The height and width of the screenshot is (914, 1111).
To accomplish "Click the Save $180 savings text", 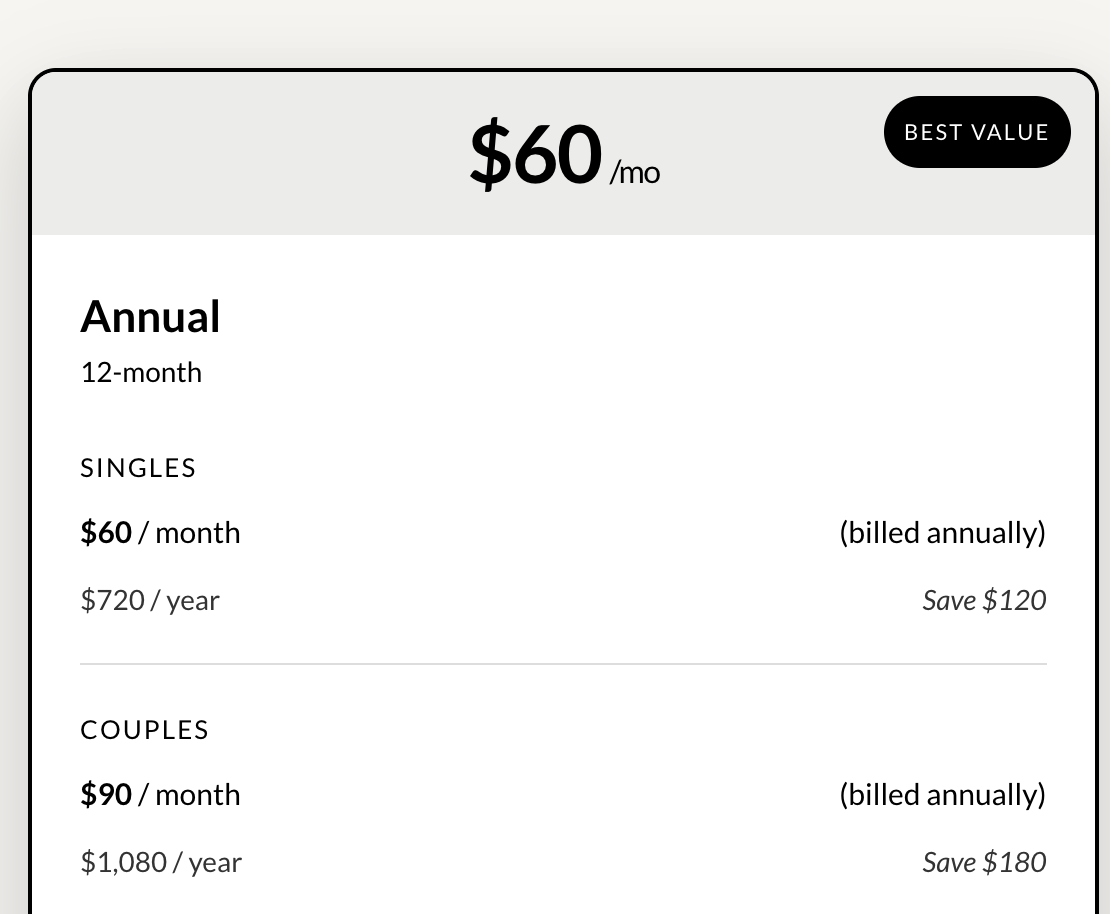I will click(984, 863).
